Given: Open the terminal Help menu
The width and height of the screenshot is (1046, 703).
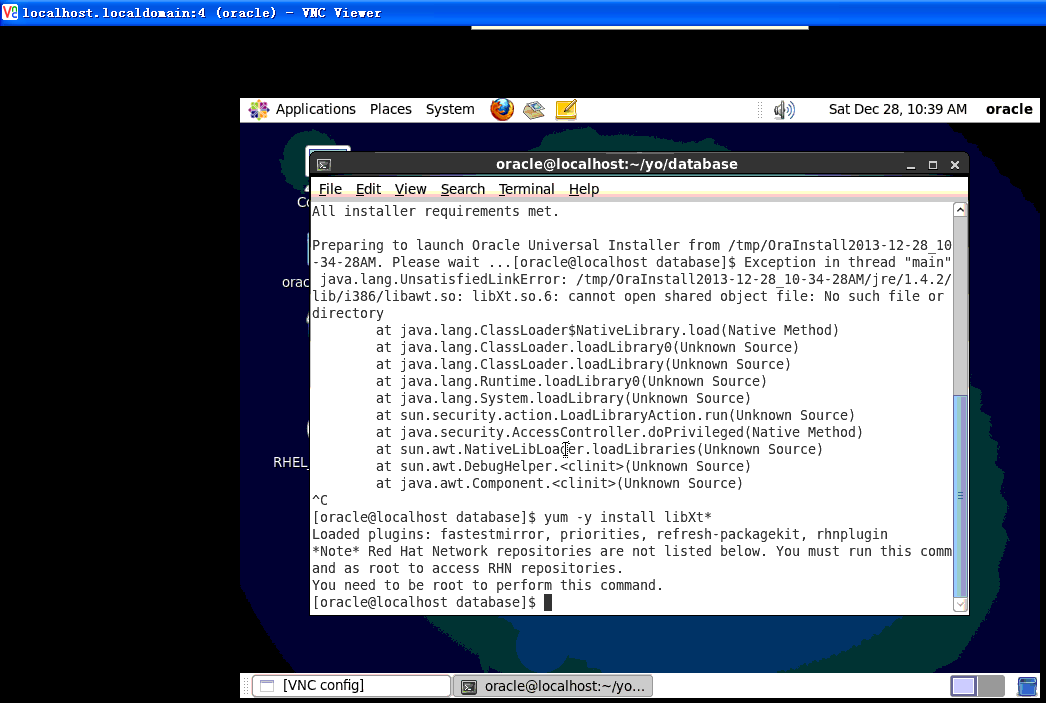Looking at the screenshot, I should tap(584, 189).
